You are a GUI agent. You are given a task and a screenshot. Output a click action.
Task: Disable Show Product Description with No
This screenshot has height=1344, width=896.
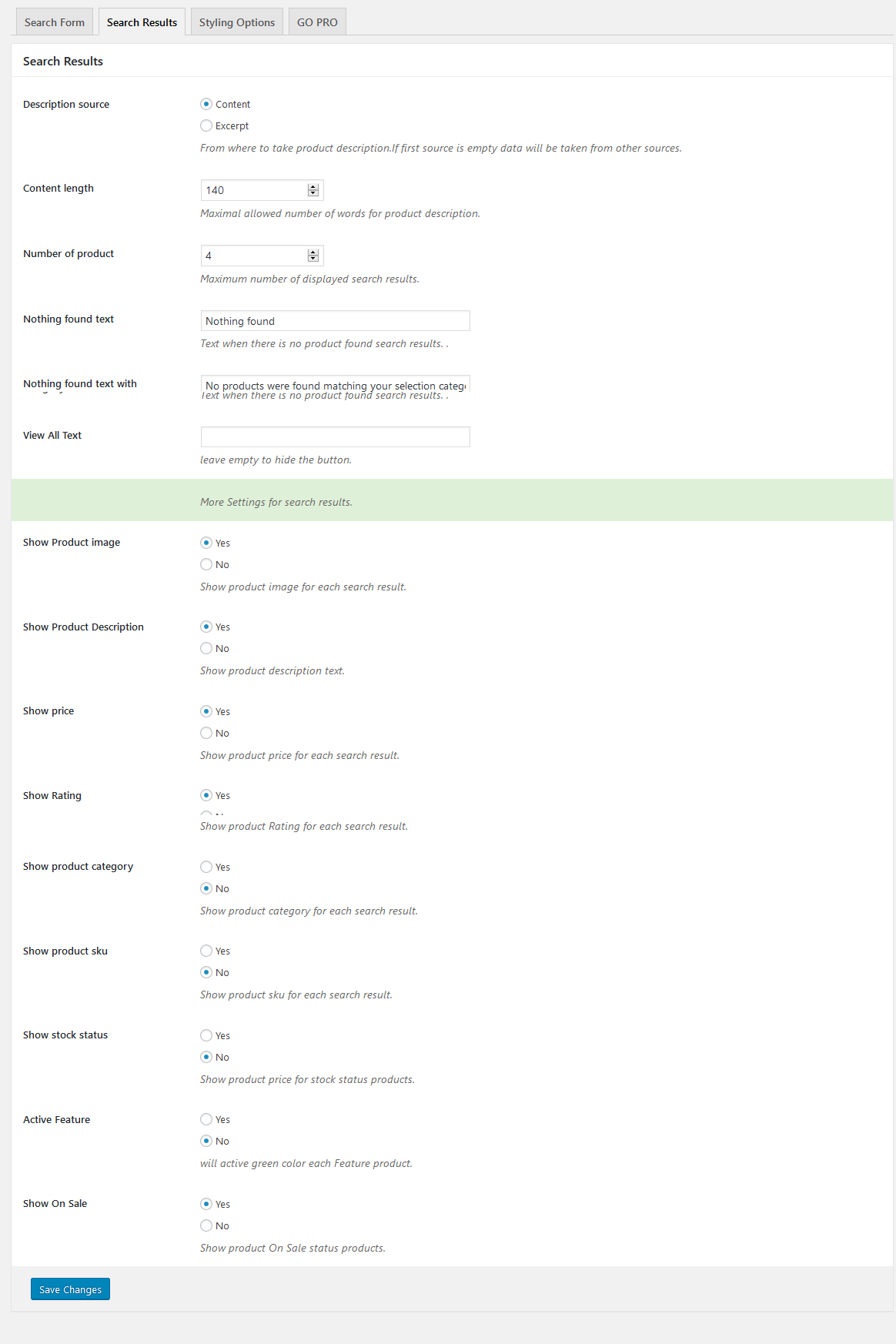click(206, 648)
